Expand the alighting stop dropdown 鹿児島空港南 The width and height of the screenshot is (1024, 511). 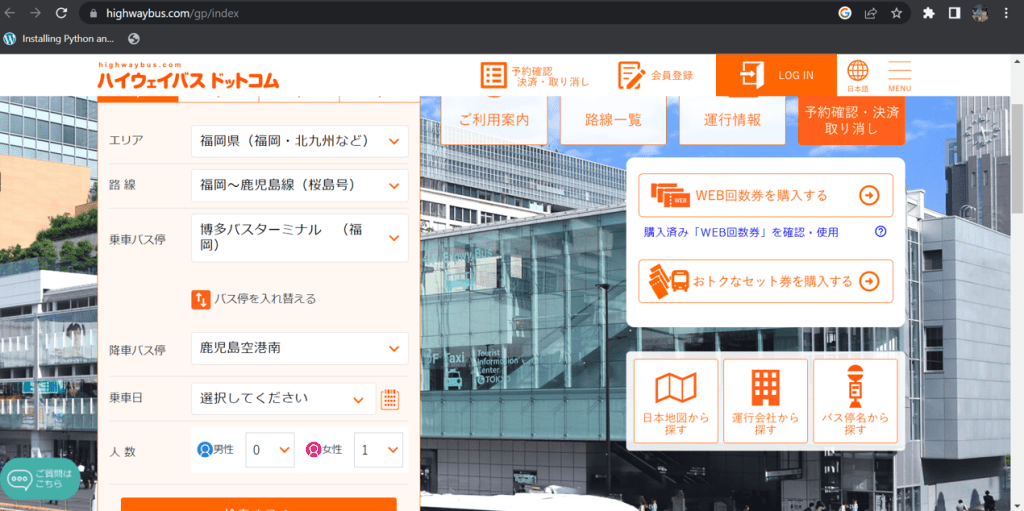click(x=299, y=349)
